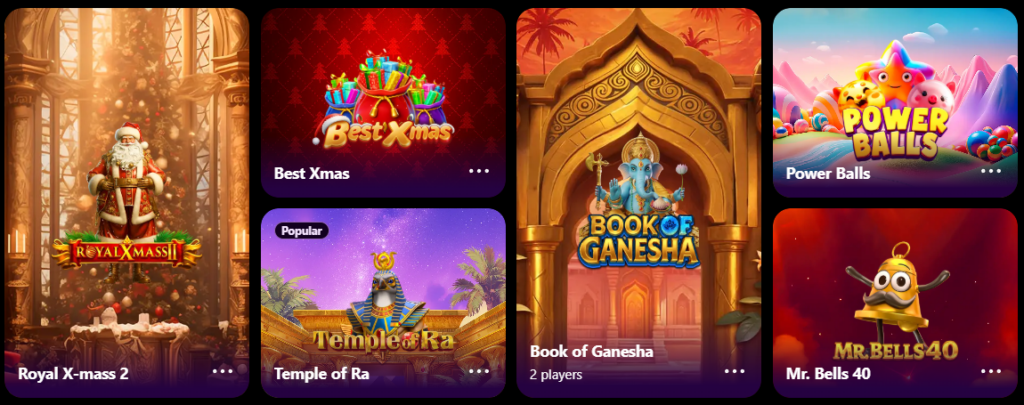Image resolution: width=1024 pixels, height=405 pixels.
Task: Click the Popular badge on Temple of Ra
Action: 302,231
